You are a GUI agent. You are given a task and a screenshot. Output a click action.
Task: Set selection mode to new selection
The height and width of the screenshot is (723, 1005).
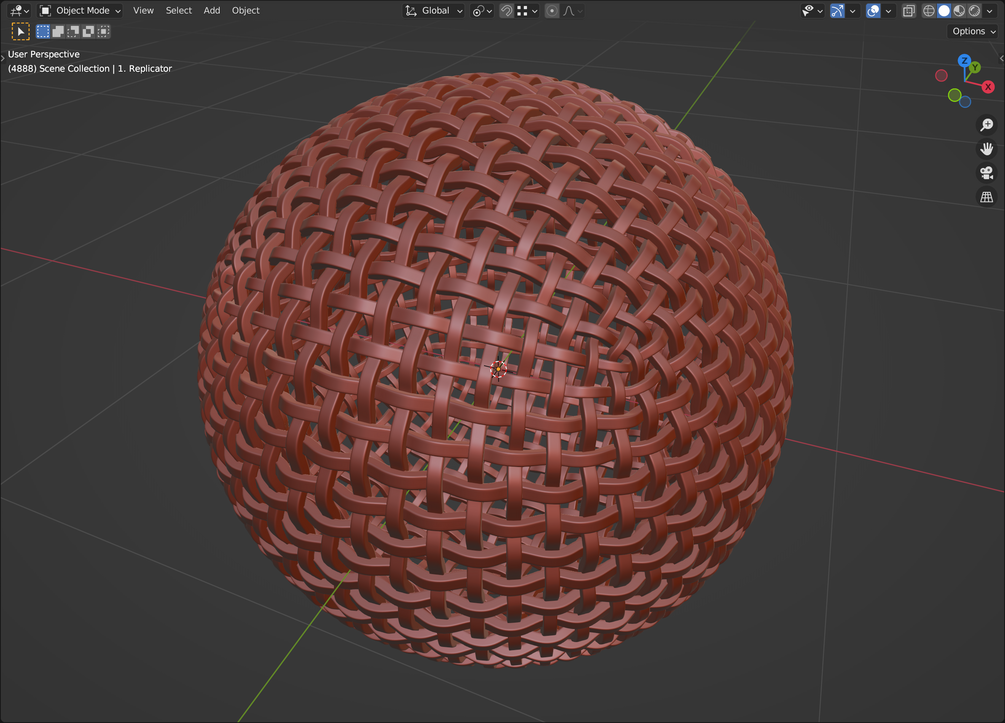(x=43, y=31)
